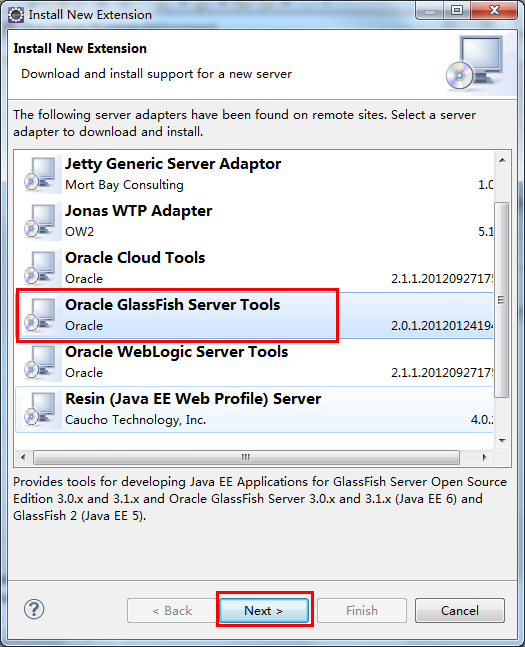This screenshot has width=525, height=647.
Task: Click the gear icon in the title bar
Action: click(x=16, y=15)
